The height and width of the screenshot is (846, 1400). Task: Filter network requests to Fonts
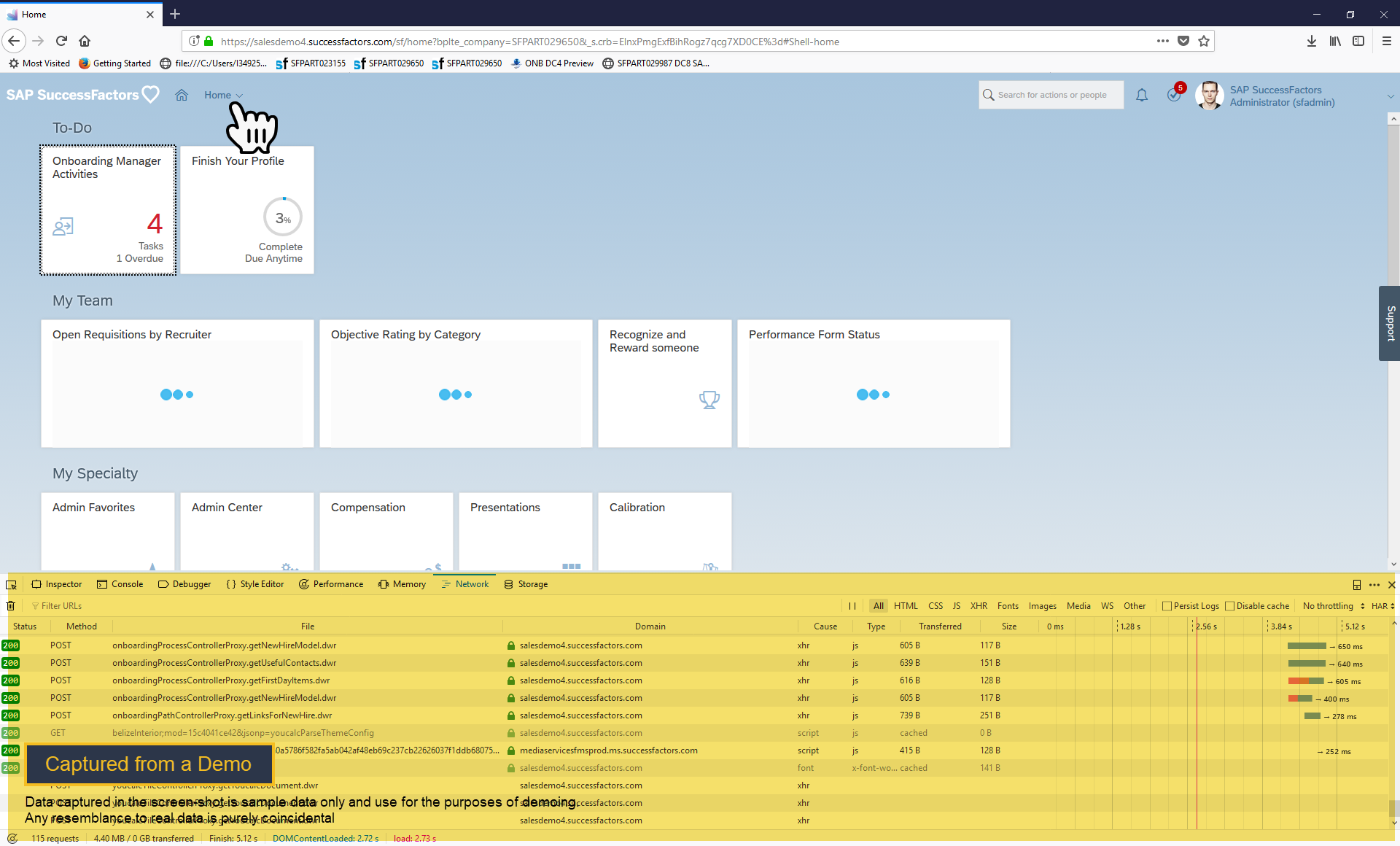tap(1008, 606)
